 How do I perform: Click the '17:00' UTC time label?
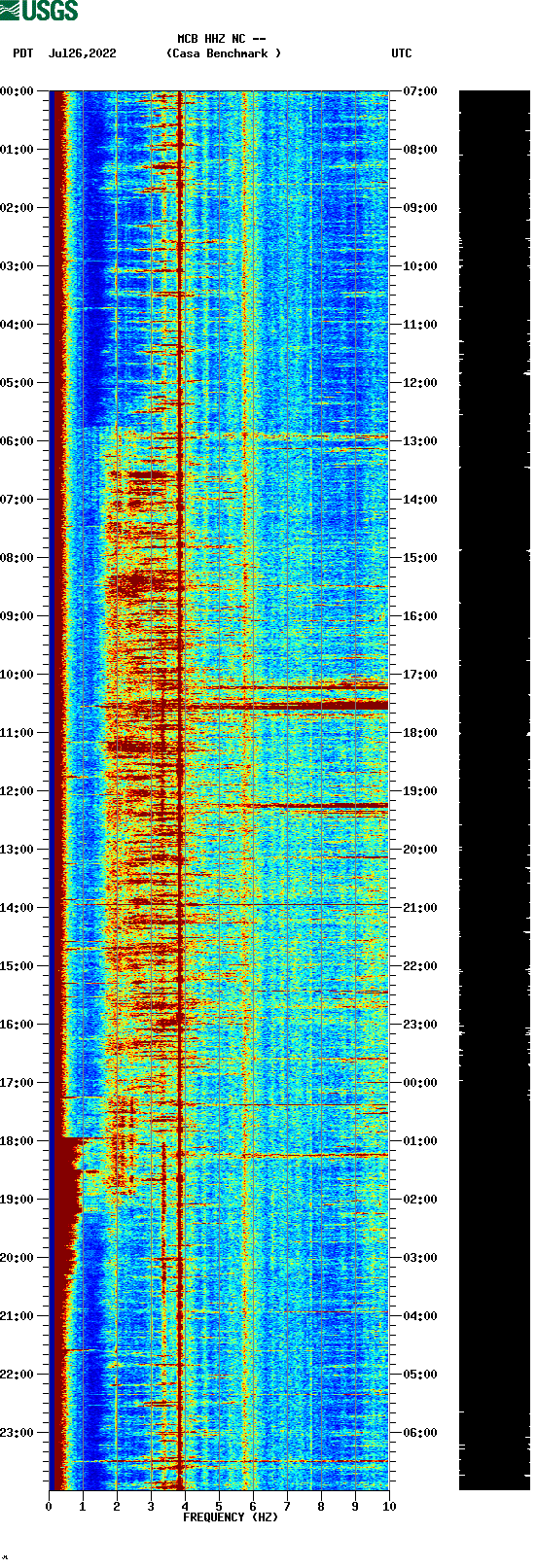pos(420,675)
